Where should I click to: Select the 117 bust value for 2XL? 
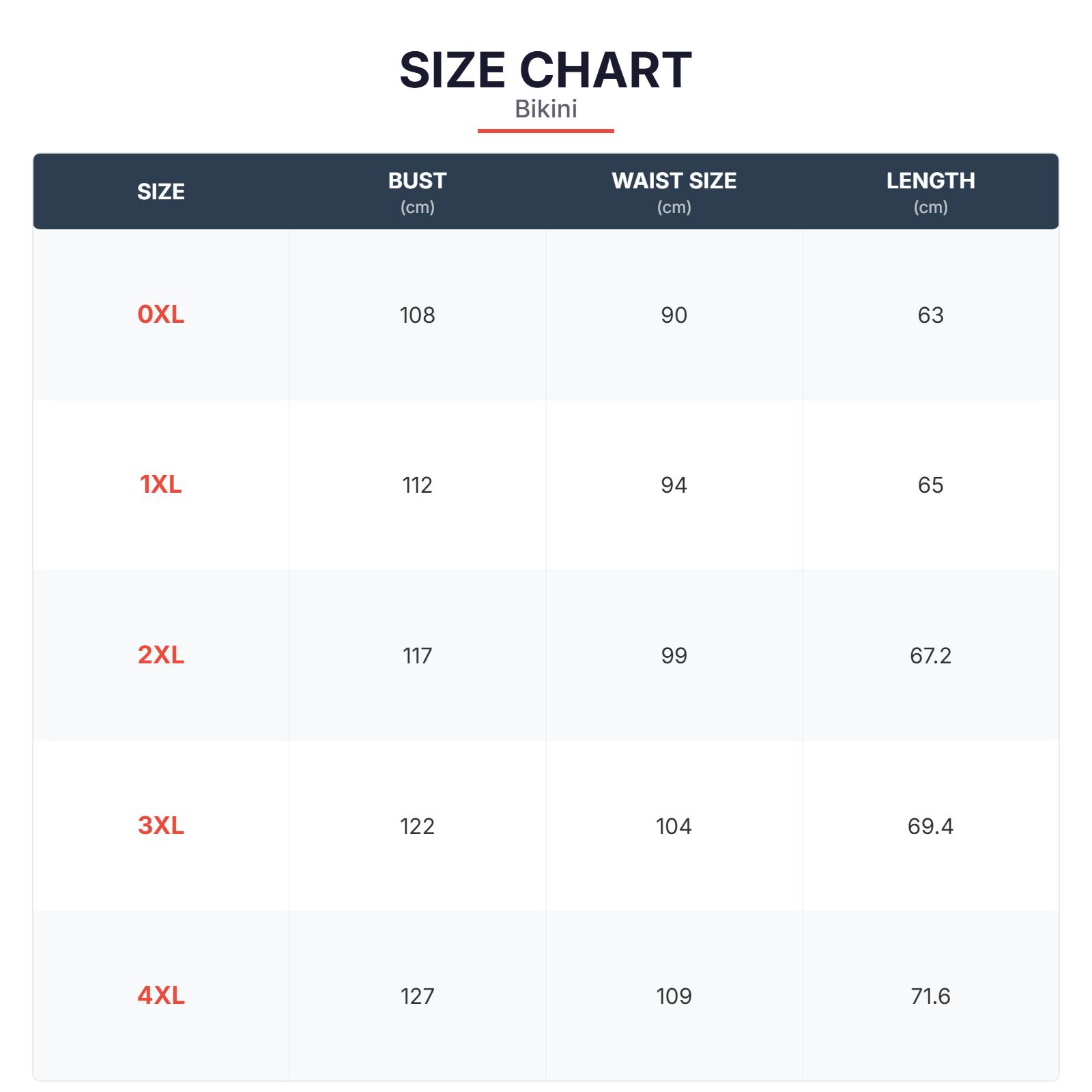(x=417, y=656)
